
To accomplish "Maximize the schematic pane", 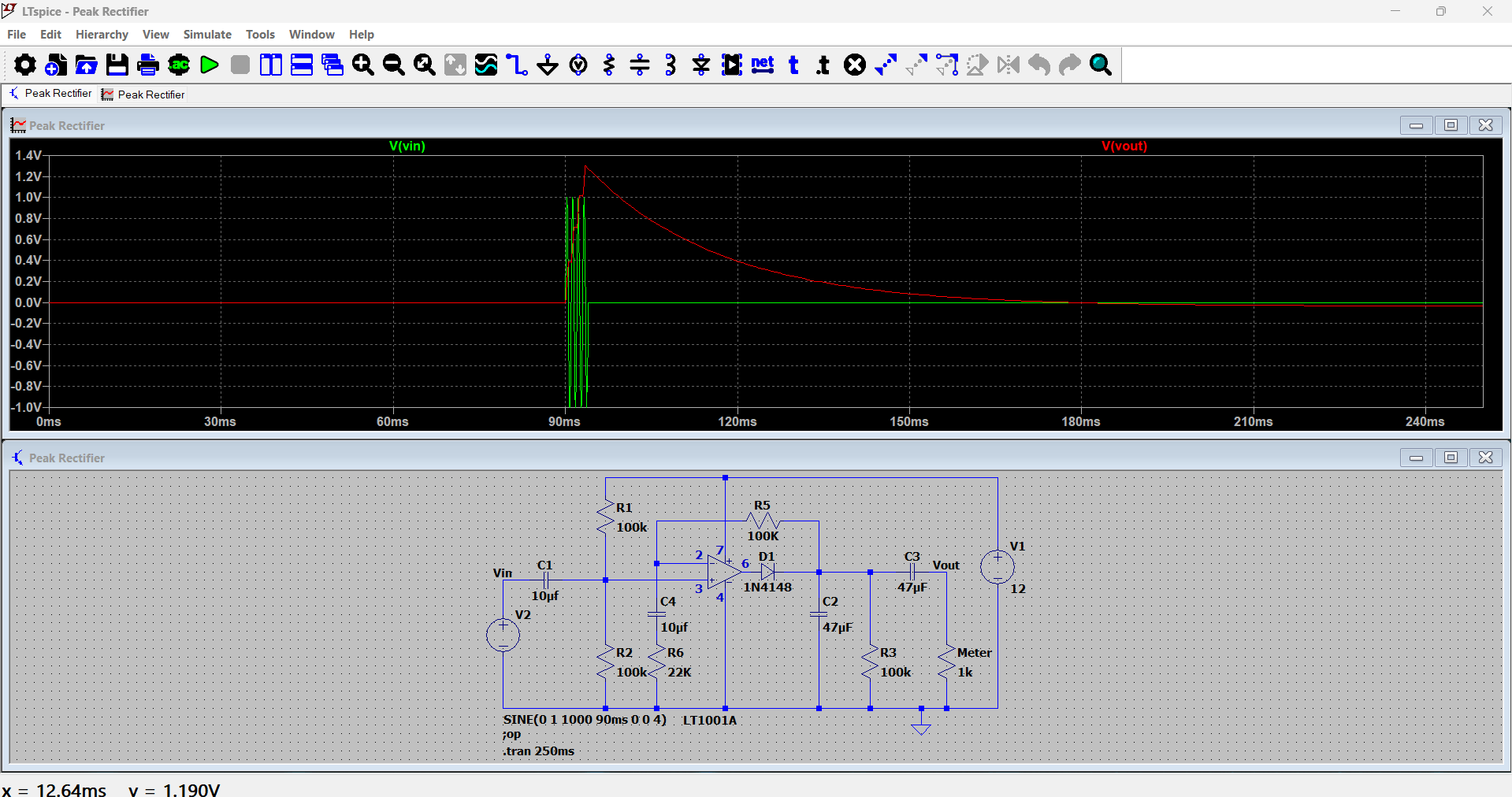I will [1451, 458].
